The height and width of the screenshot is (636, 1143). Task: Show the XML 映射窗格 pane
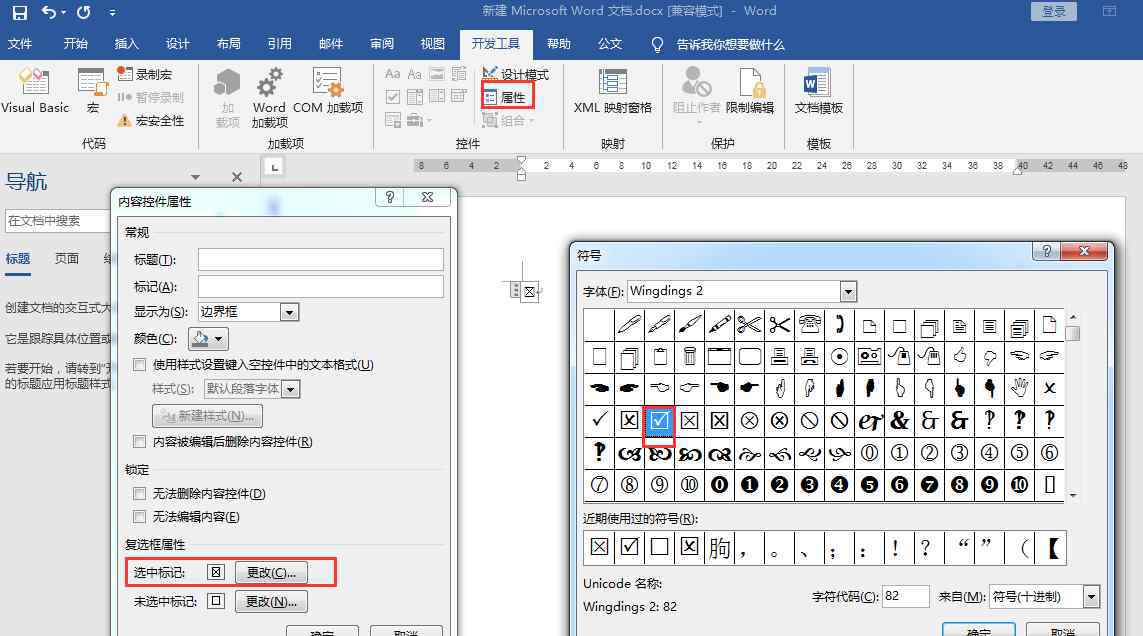(612, 90)
